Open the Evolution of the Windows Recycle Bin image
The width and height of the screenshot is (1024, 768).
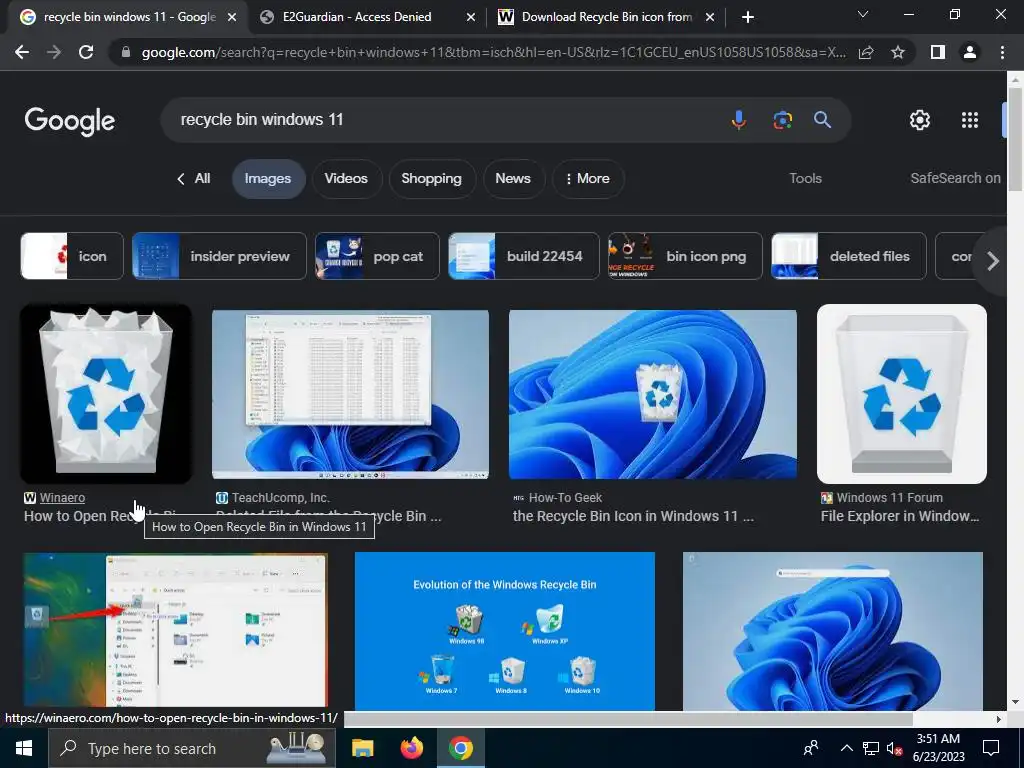point(504,632)
